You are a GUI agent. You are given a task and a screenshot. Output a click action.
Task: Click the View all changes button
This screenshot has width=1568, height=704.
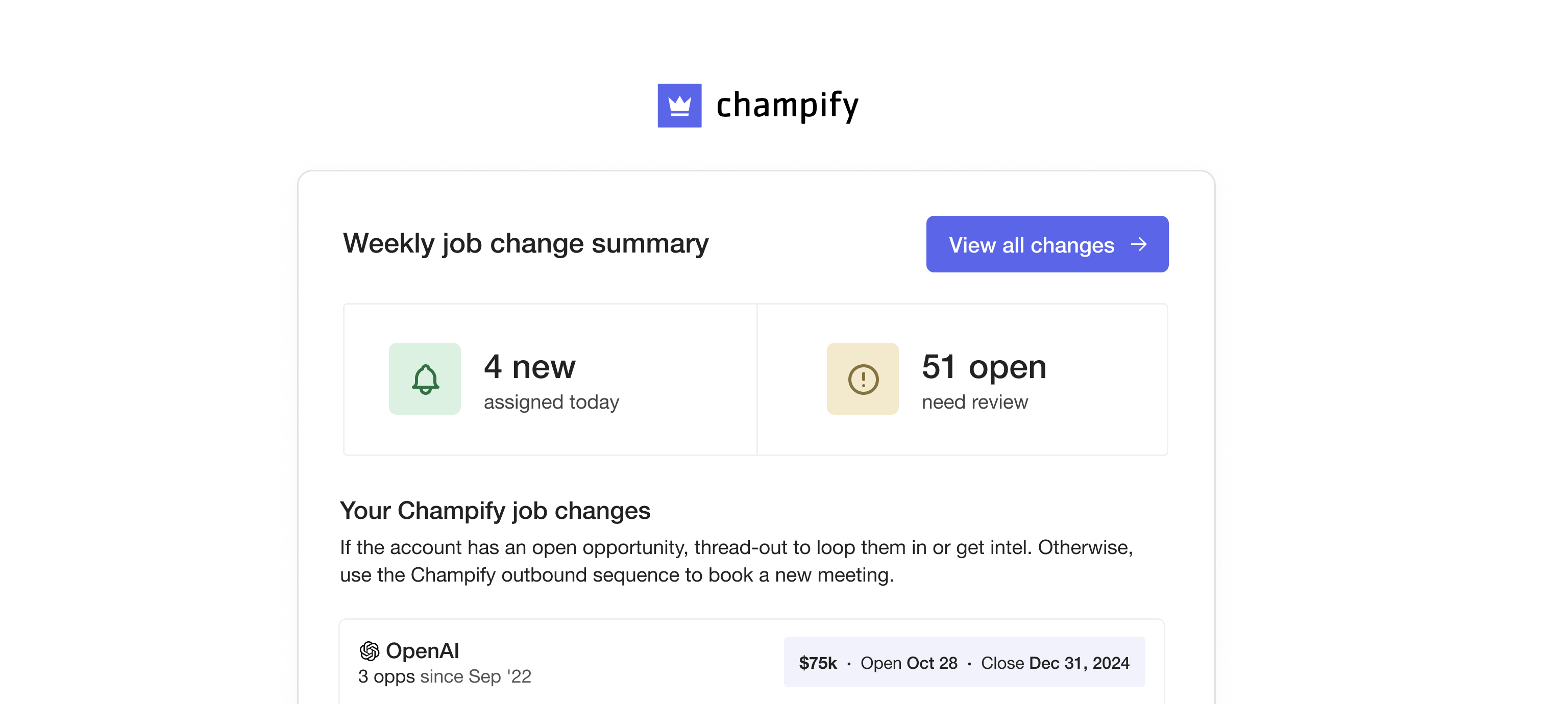1047,244
